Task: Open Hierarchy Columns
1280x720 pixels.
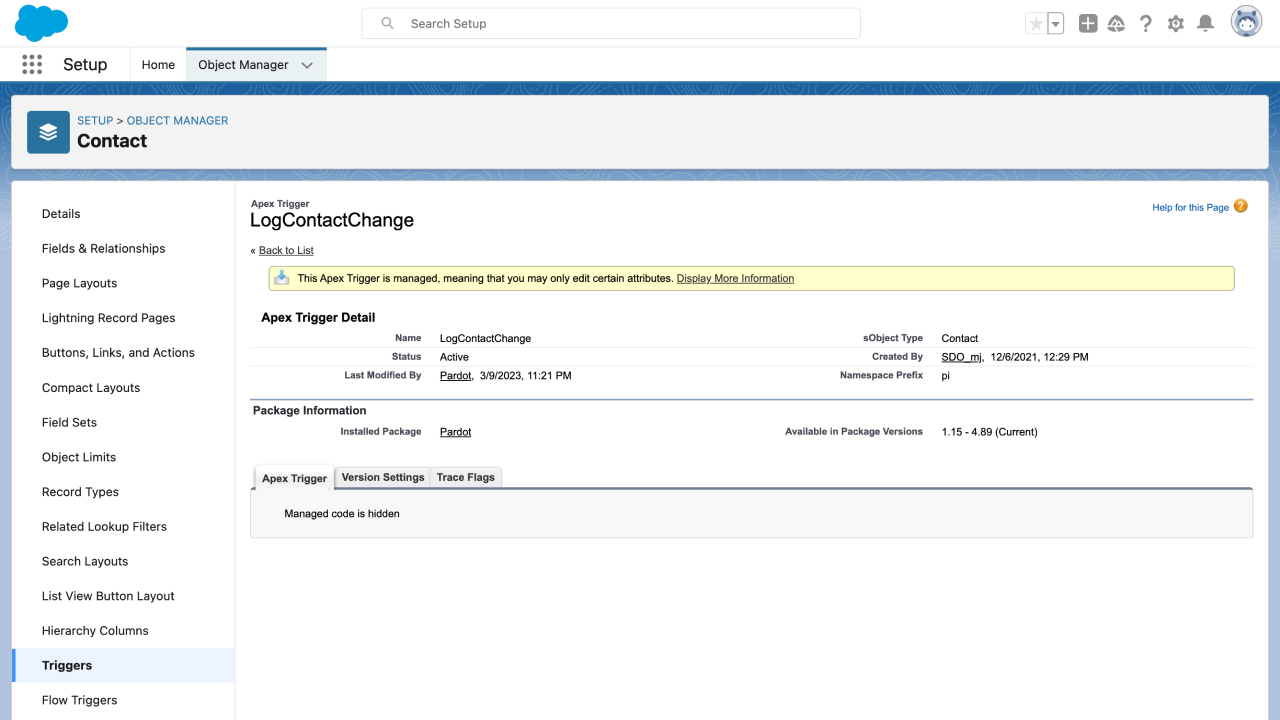Action: point(123,631)
